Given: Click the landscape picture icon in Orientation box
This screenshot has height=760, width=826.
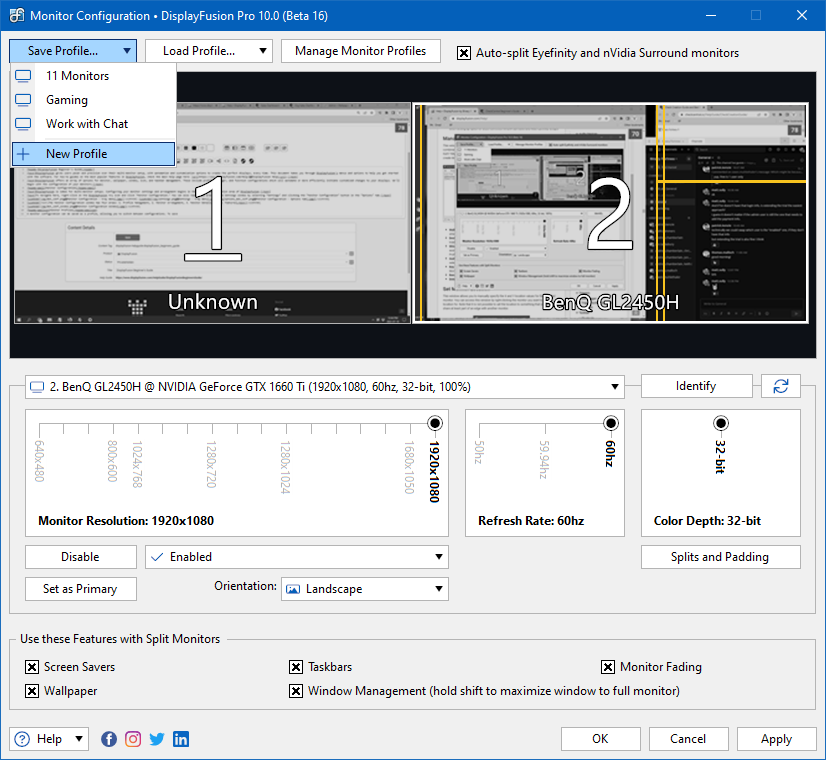Looking at the screenshot, I should (x=292, y=589).
